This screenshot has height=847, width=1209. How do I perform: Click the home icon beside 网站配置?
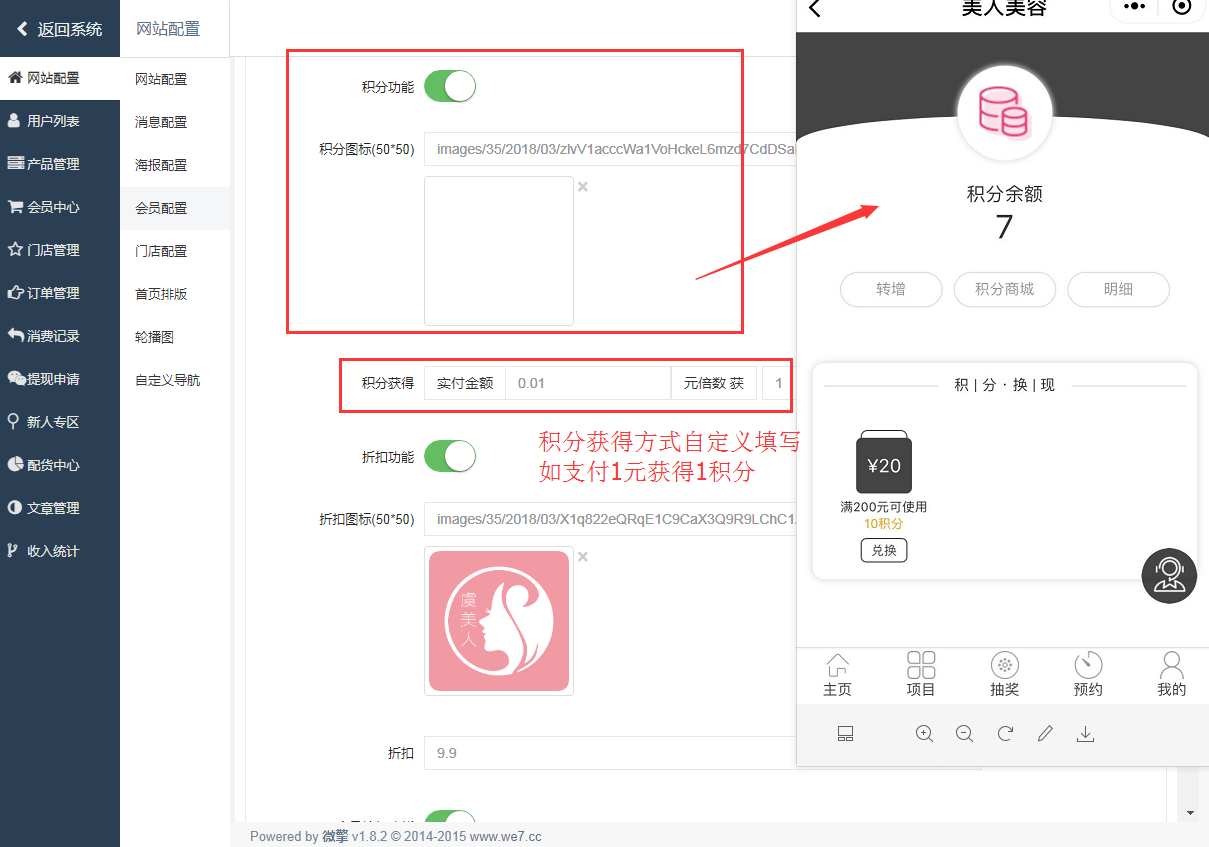[x=15, y=77]
